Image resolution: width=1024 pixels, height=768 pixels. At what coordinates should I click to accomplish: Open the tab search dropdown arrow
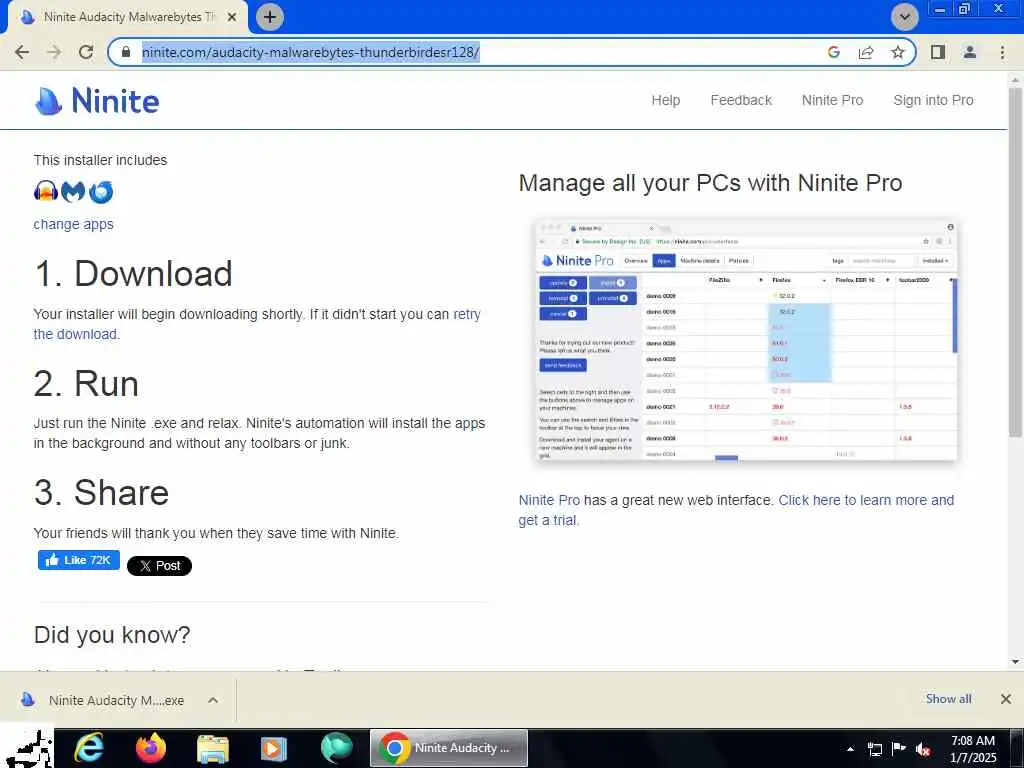(904, 17)
